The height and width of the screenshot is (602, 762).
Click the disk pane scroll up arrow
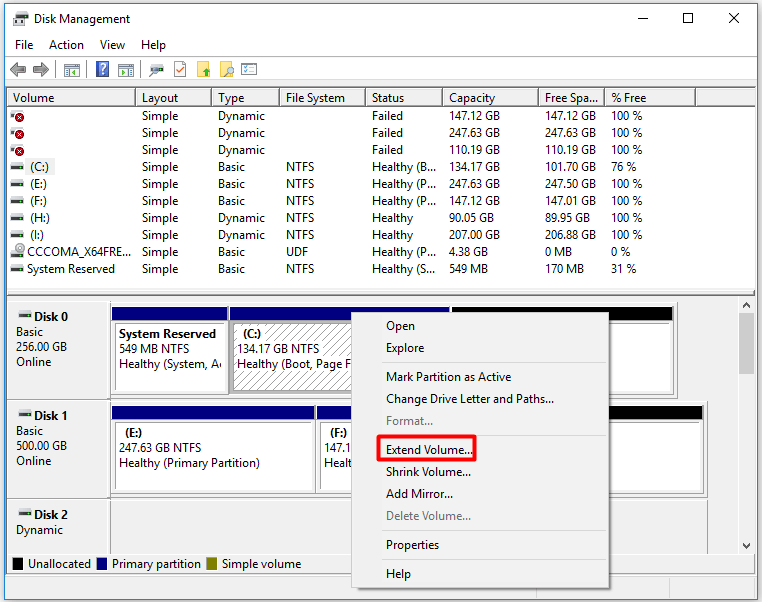tap(746, 305)
